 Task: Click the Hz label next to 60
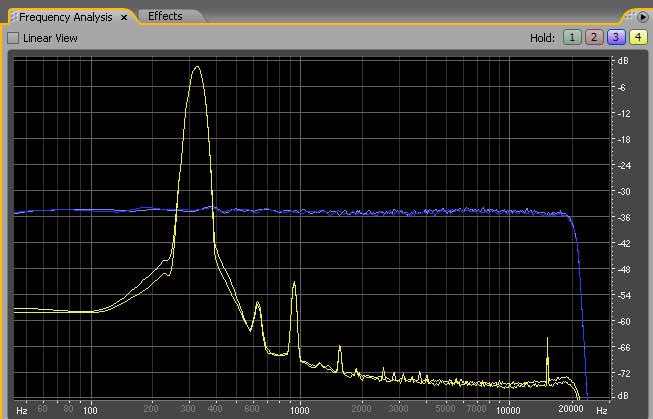22,411
